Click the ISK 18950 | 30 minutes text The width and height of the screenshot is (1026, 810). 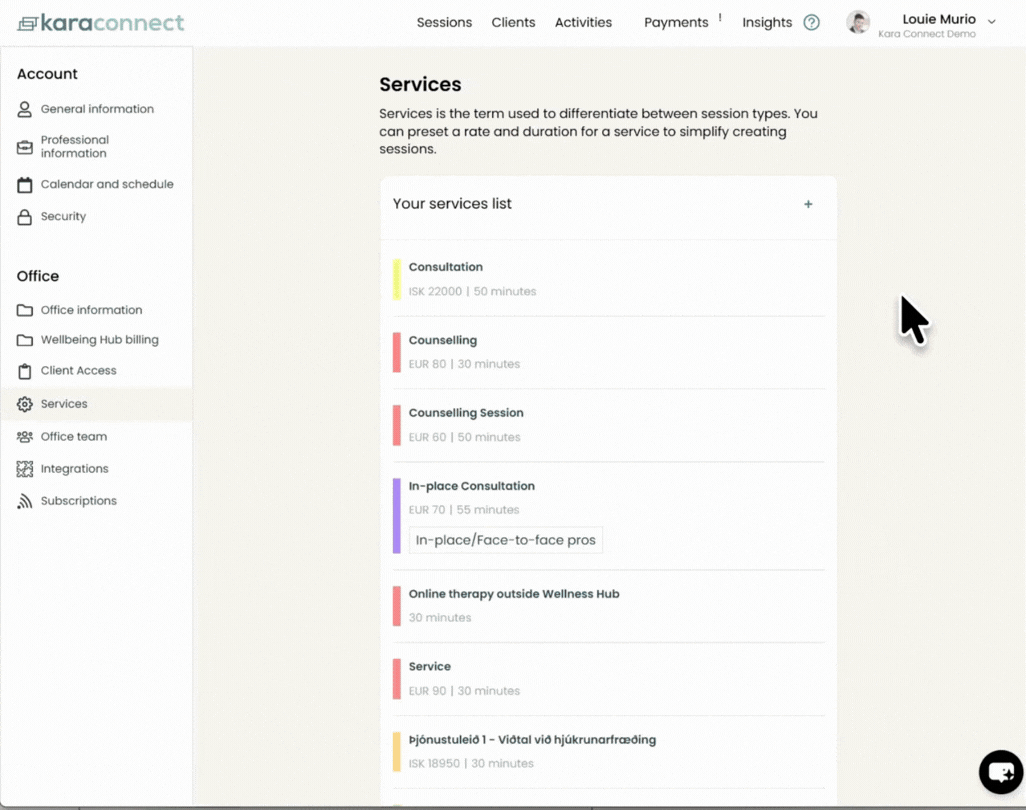[471, 764]
